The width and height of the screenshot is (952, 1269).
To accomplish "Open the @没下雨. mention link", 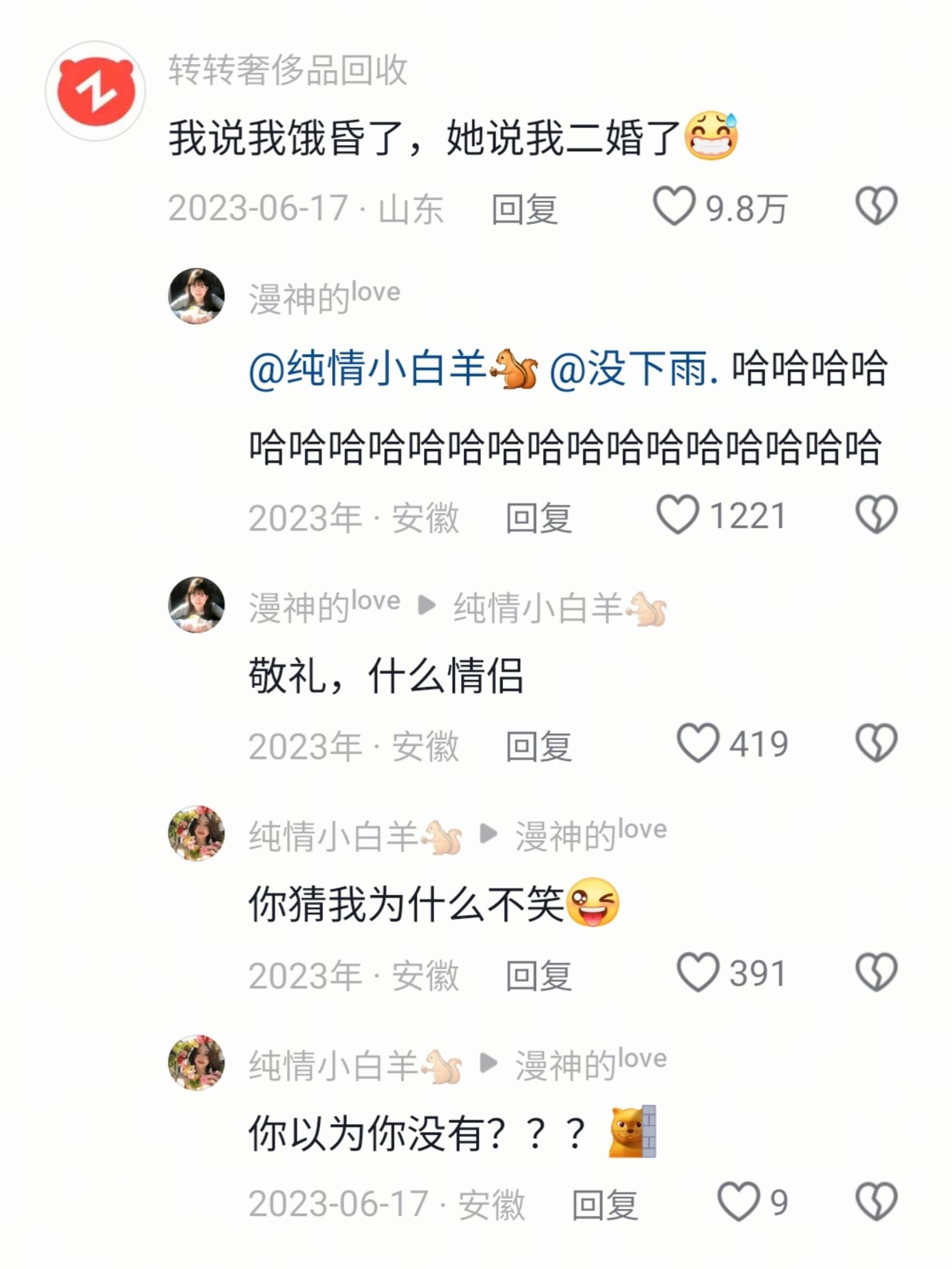I will (x=634, y=368).
